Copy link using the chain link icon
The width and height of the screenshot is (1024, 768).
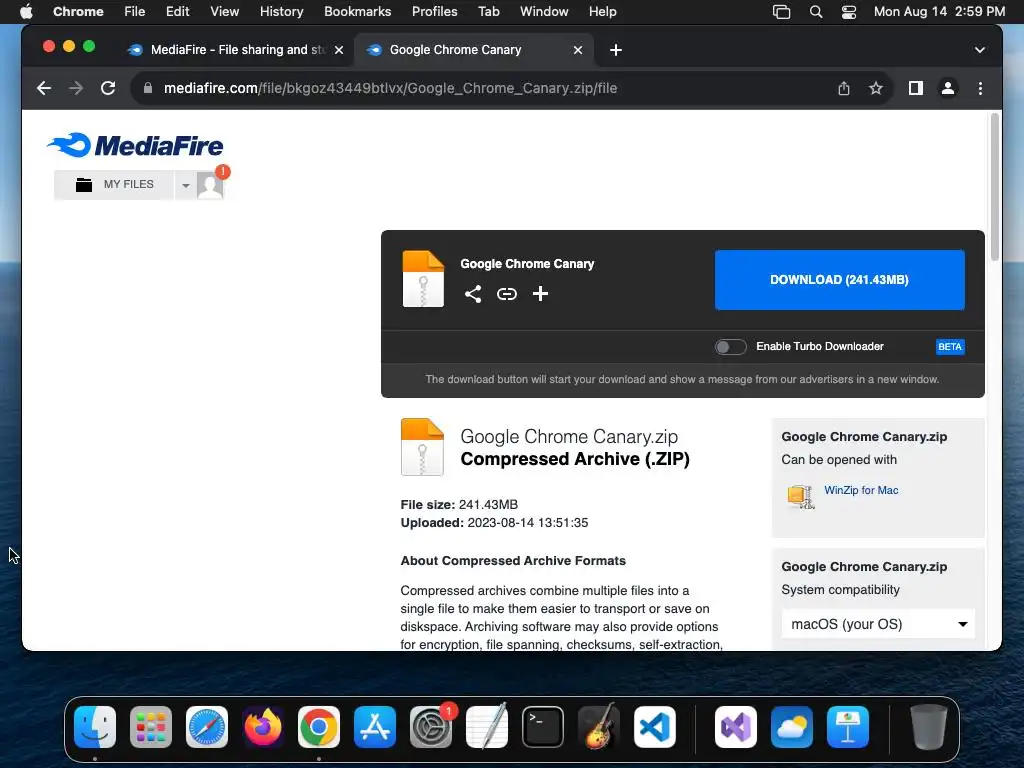click(507, 294)
